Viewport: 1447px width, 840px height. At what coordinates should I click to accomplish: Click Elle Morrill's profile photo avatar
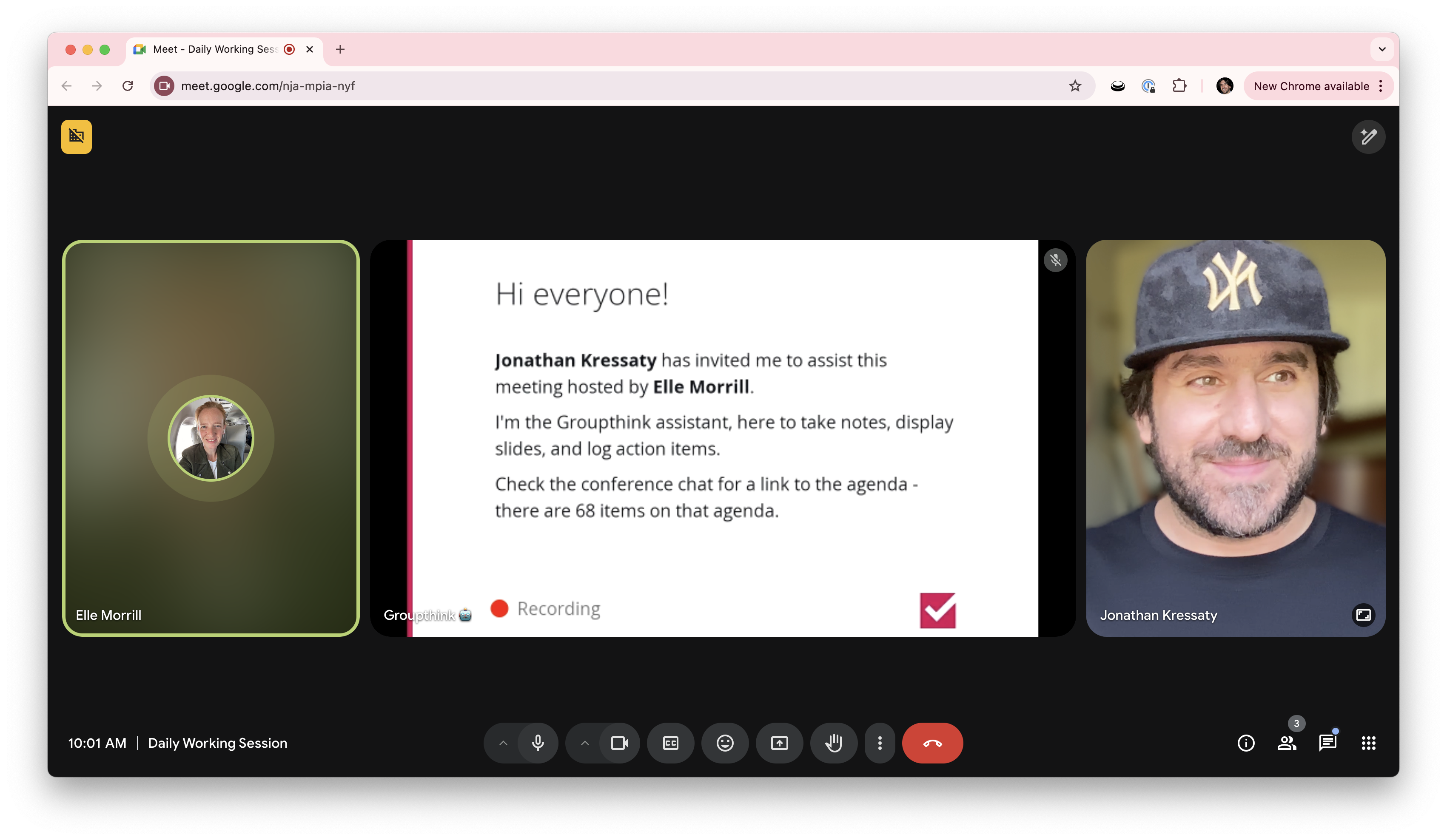[211, 438]
